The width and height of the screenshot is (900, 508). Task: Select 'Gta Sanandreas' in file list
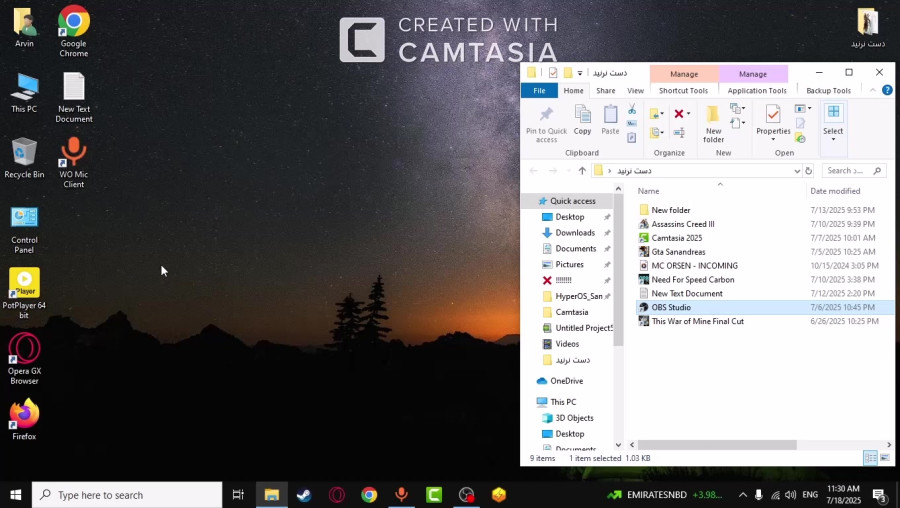click(678, 251)
